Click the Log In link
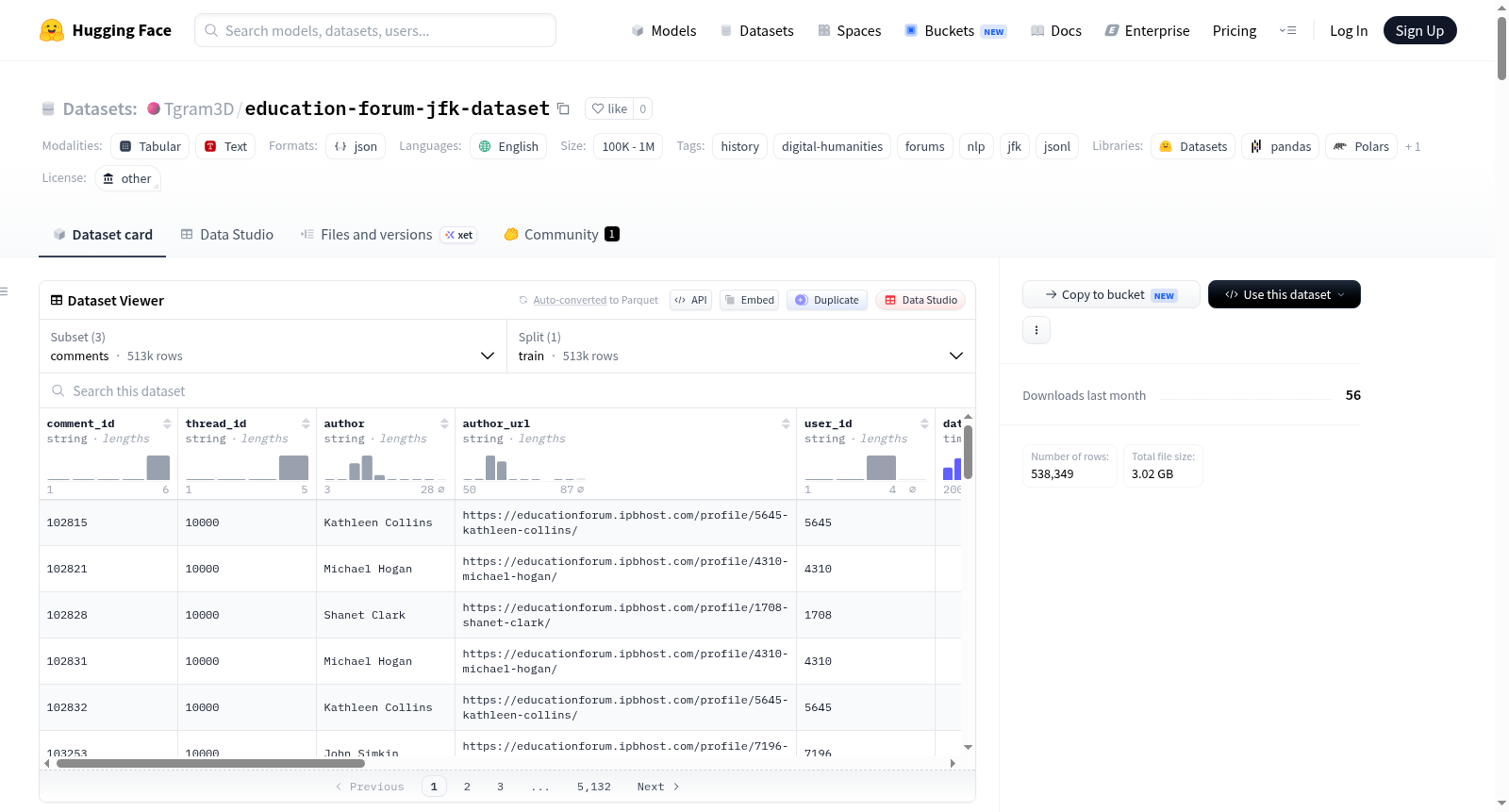1509x812 pixels. (x=1349, y=30)
